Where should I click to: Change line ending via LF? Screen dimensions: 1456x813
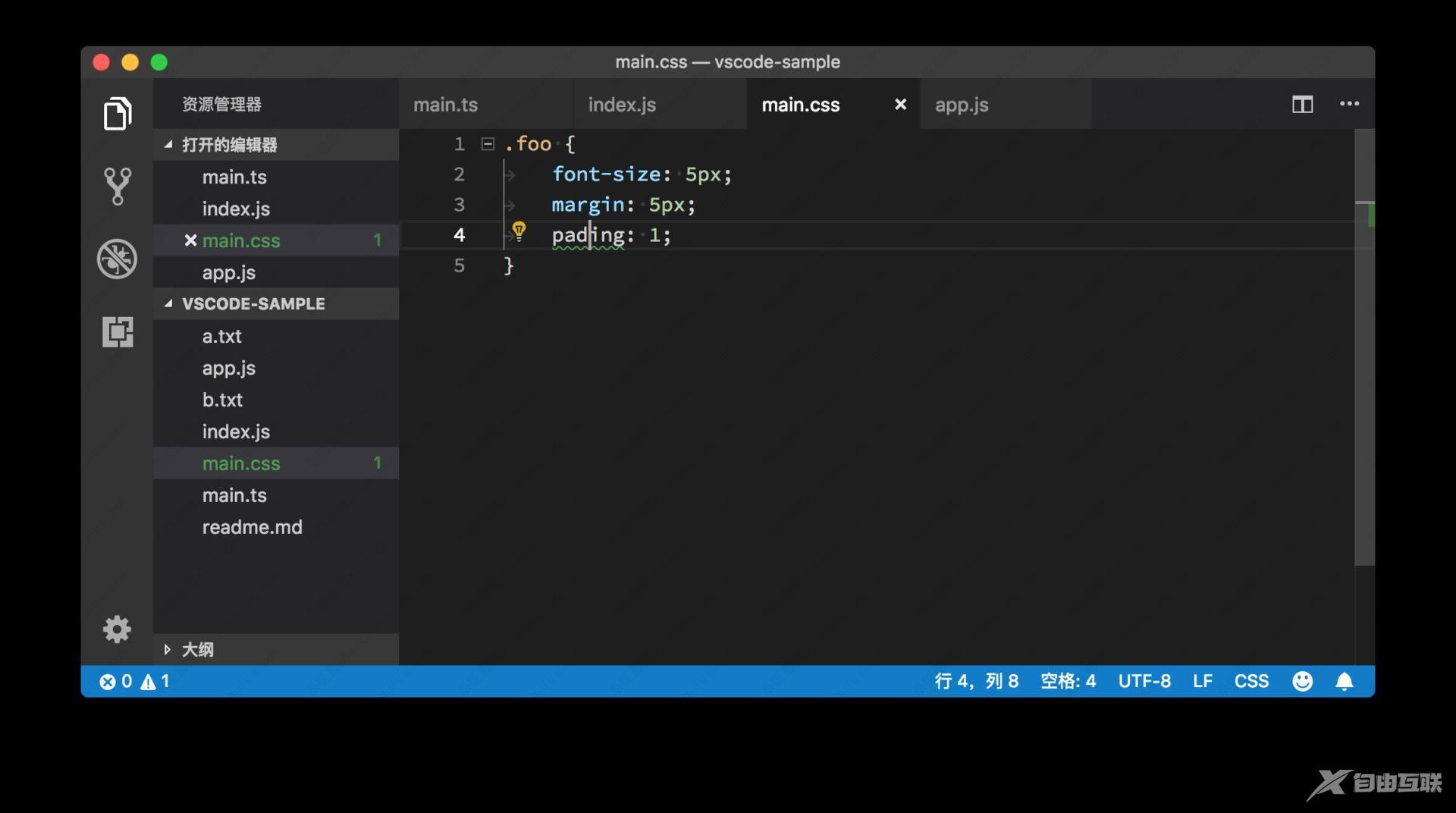pyautogui.click(x=1202, y=681)
